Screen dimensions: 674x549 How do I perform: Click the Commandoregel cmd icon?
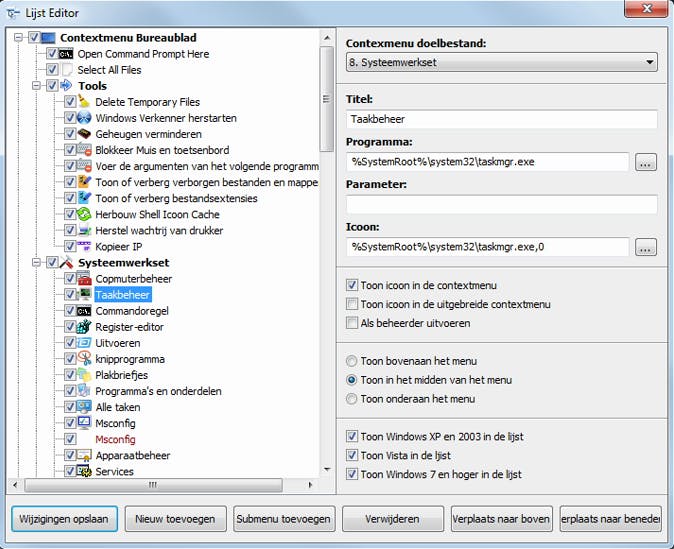pyautogui.click(x=84, y=311)
